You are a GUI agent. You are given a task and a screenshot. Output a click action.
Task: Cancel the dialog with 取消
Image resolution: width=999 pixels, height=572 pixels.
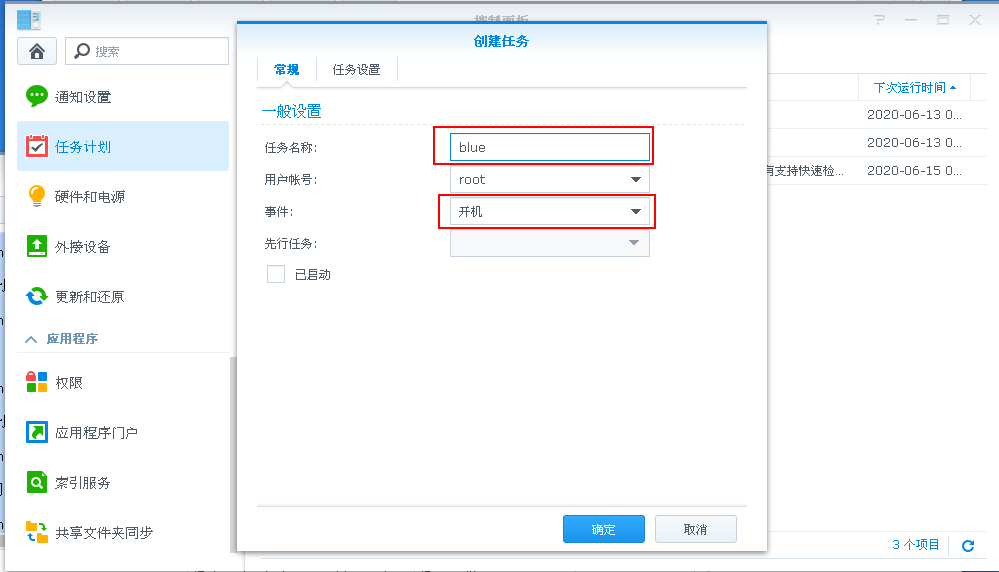point(695,529)
